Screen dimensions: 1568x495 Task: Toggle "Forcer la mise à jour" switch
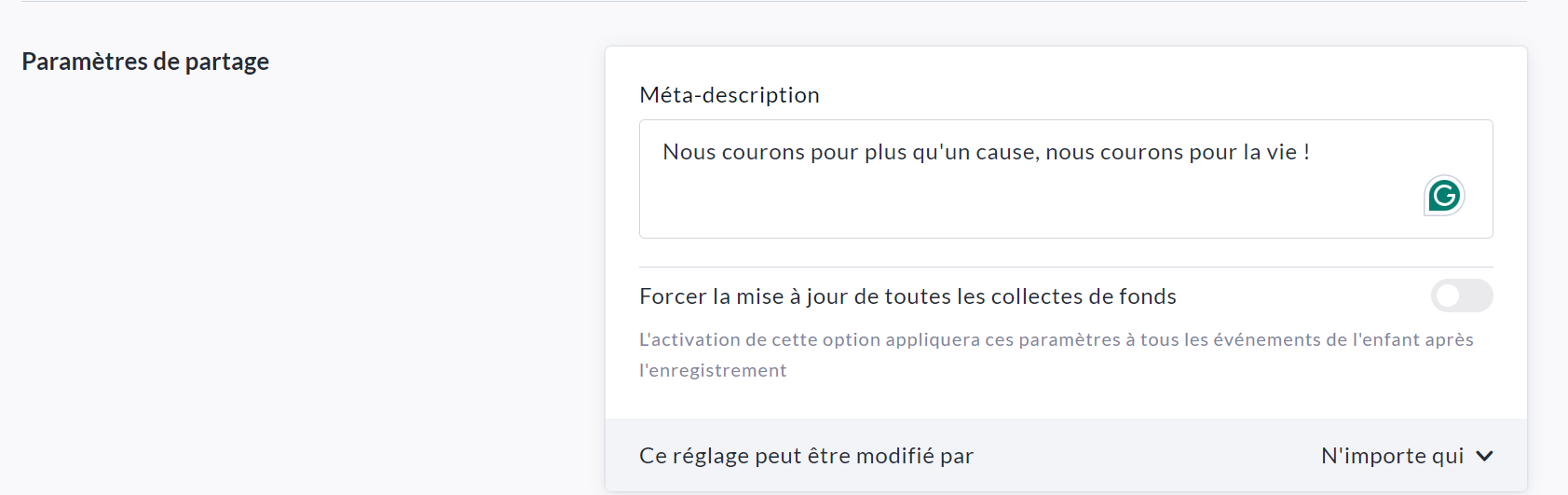tap(1461, 296)
